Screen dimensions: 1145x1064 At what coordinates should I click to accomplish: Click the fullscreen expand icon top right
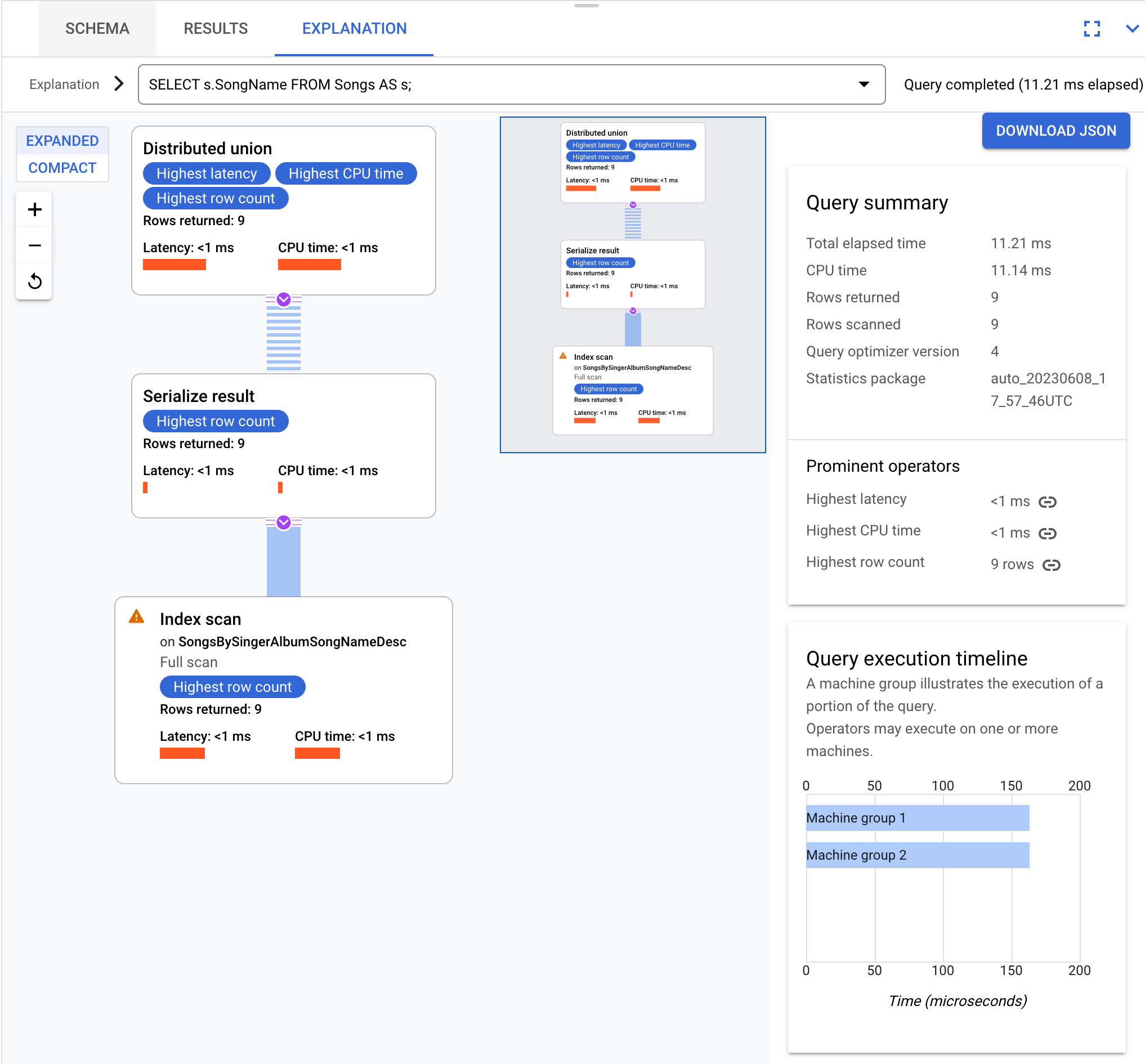click(1092, 27)
